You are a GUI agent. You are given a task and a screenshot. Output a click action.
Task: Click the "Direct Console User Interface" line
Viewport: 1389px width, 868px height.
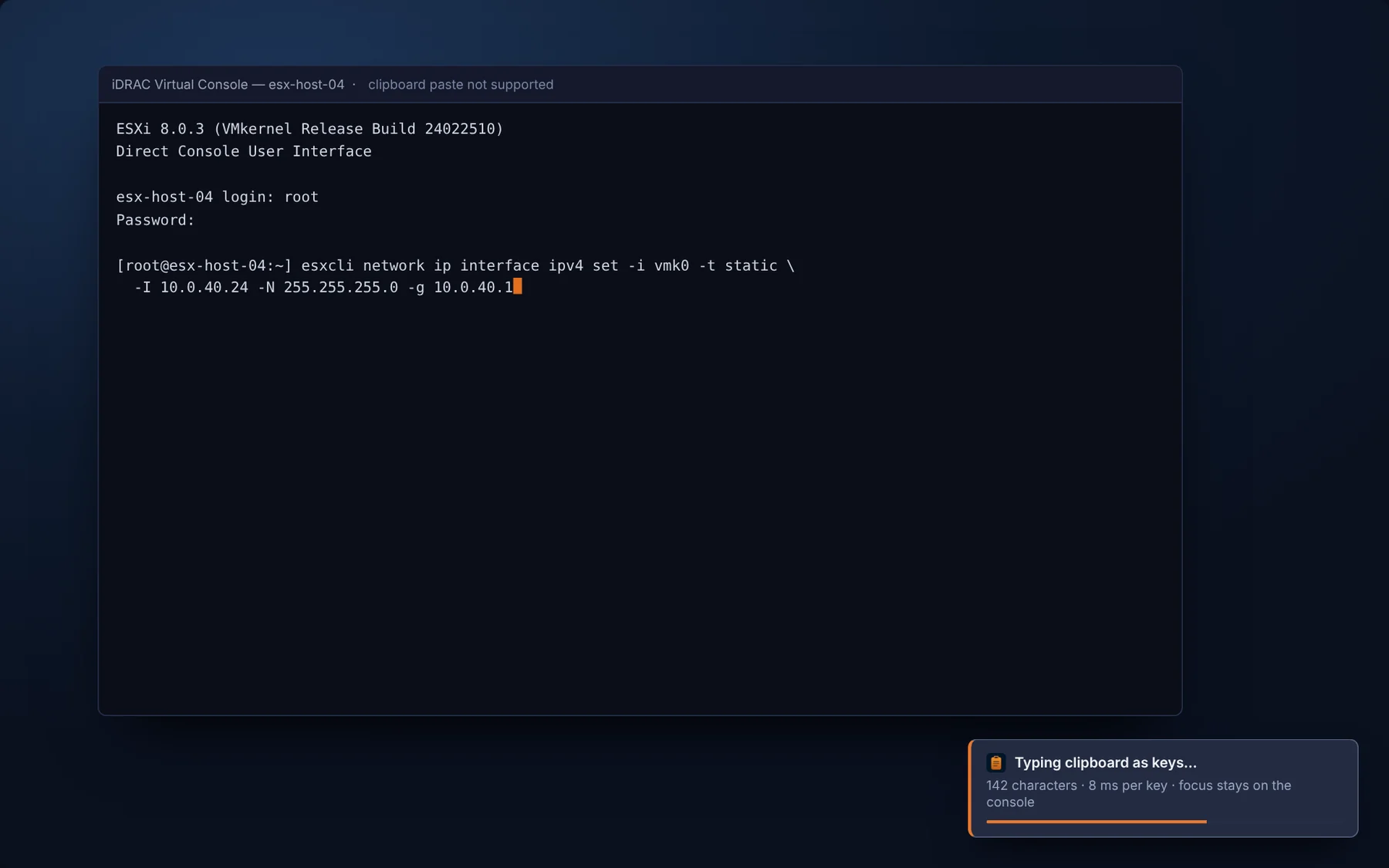[244, 151]
